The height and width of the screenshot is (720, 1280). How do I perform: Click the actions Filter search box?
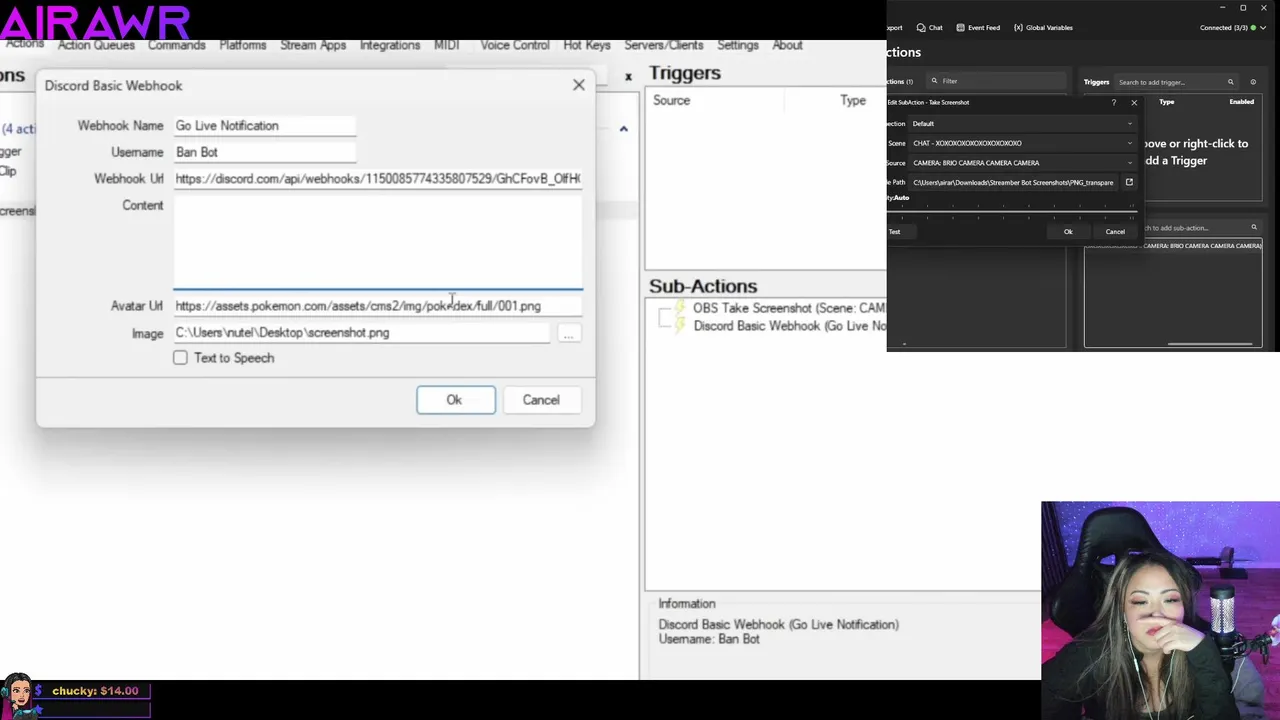click(997, 81)
